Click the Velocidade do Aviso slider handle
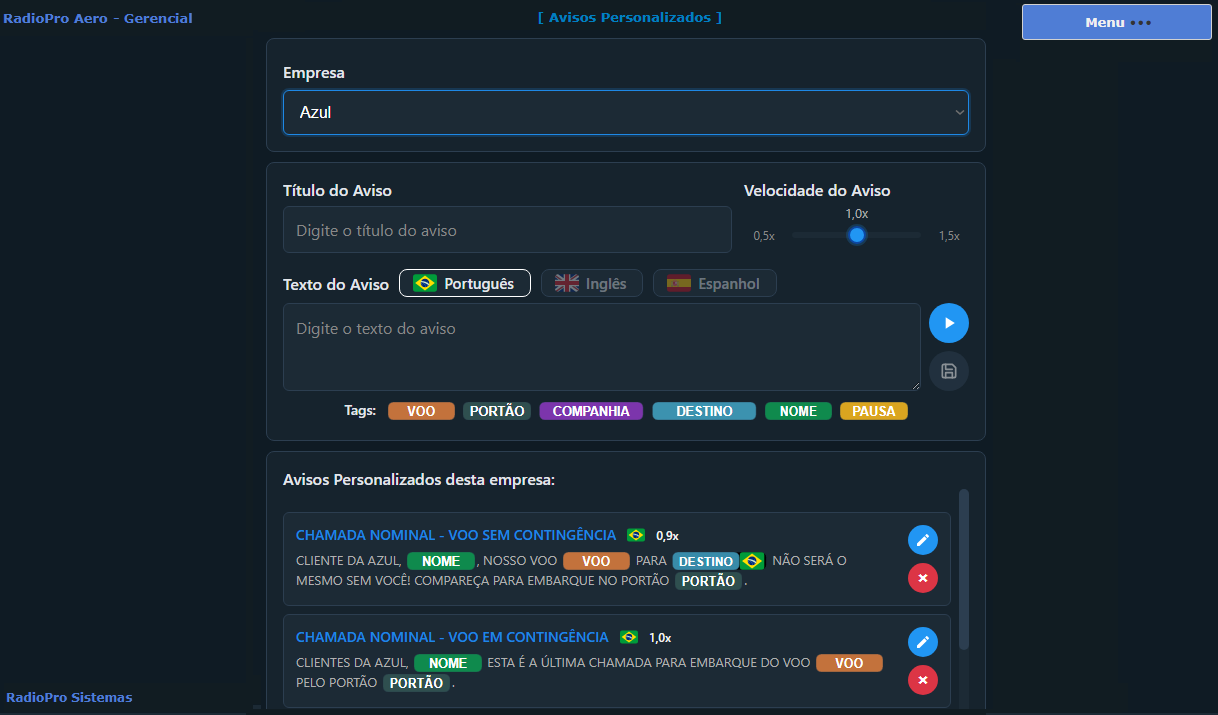Screen dimensions: 1218x715 tap(856, 235)
